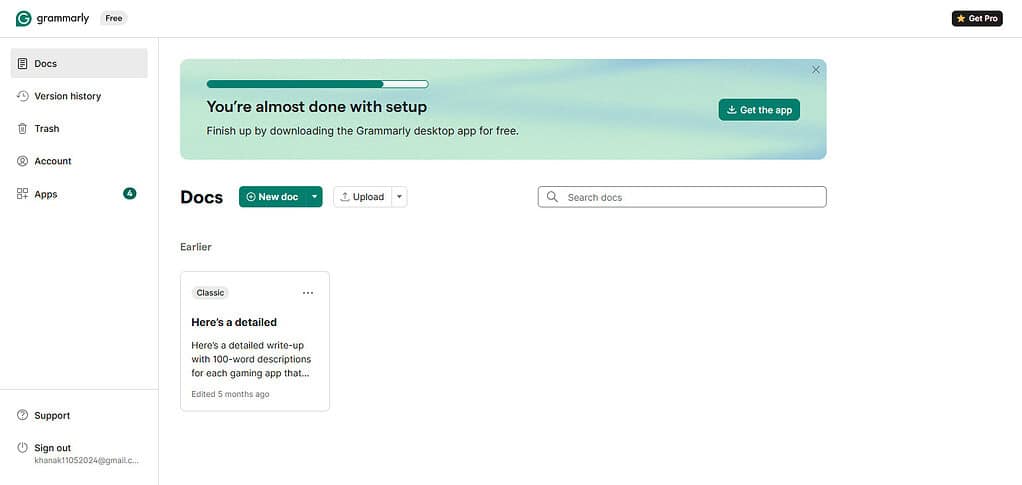
Task: Click "Edited 5 months ago" text
Action: pos(230,394)
